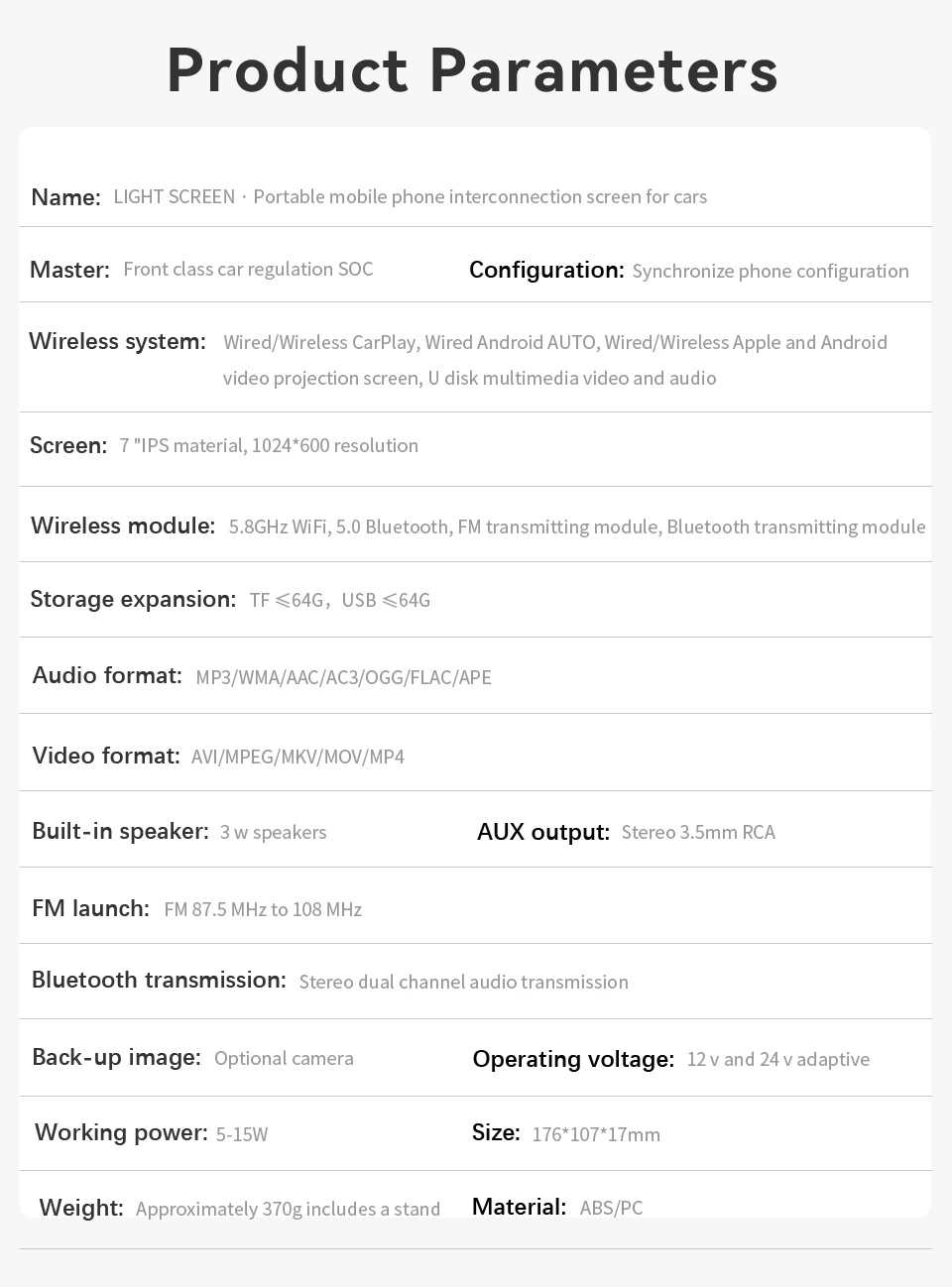The width and height of the screenshot is (952, 1287).
Task: Click the FM launch frequency range
Action: click(263, 909)
